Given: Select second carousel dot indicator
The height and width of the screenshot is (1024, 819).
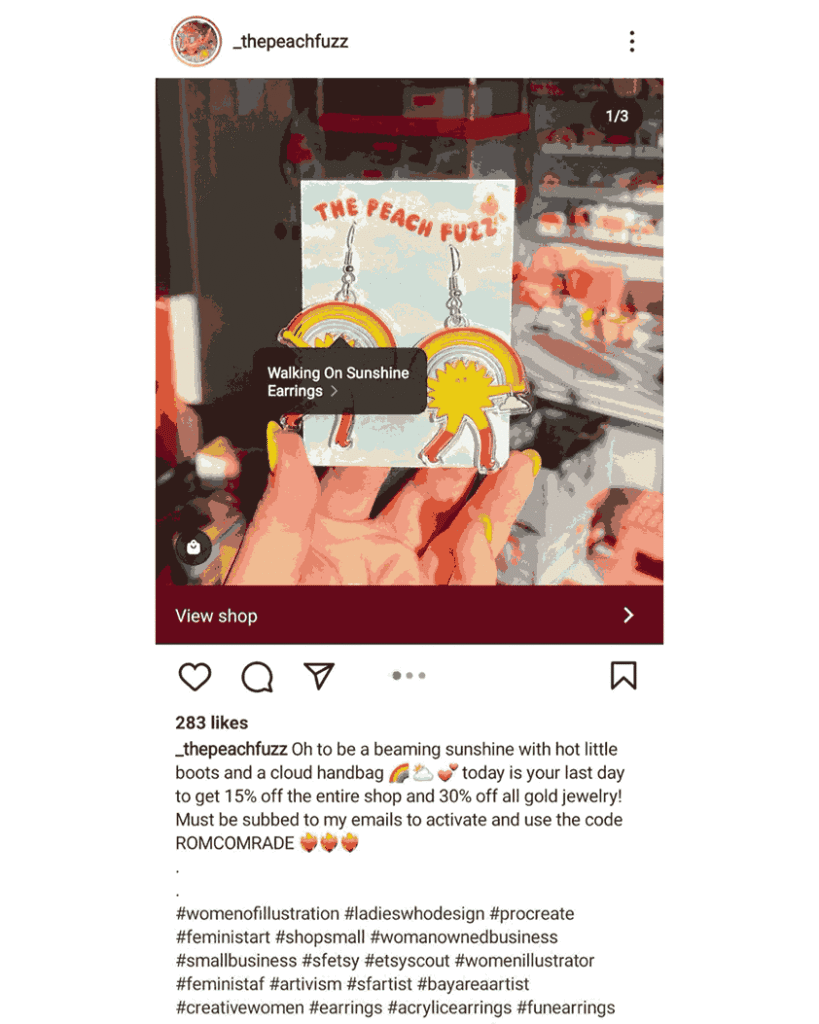Looking at the screenshot, I should [x=410, y=676].
